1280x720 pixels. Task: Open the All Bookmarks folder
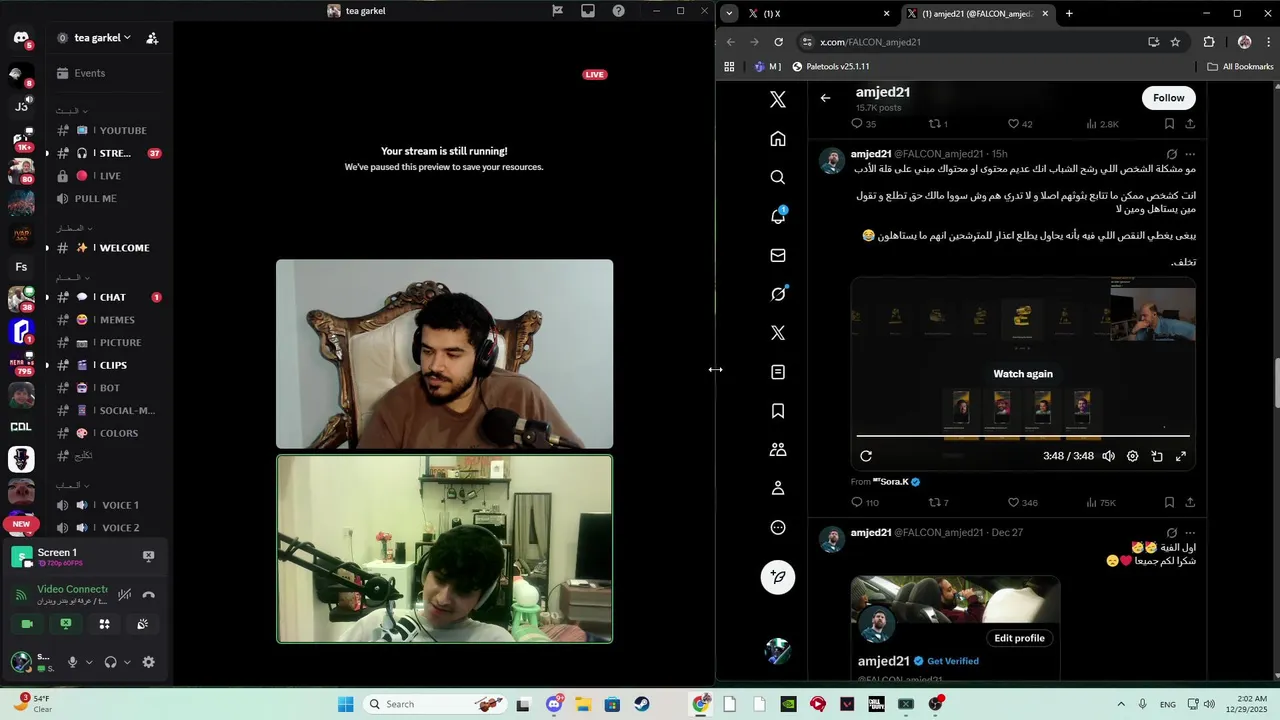1240,67
